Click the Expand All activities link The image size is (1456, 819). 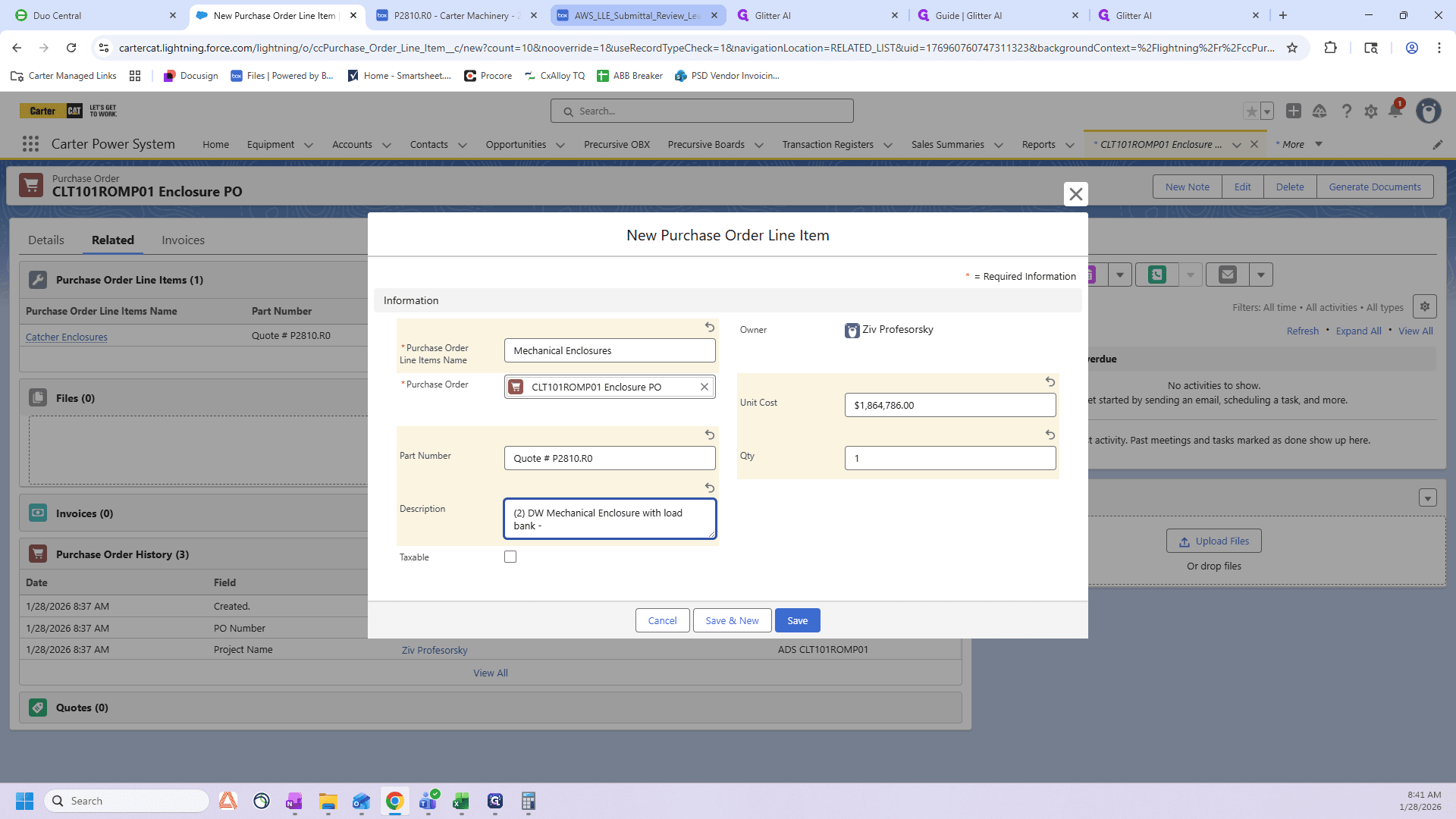(x=1358, y=331)
